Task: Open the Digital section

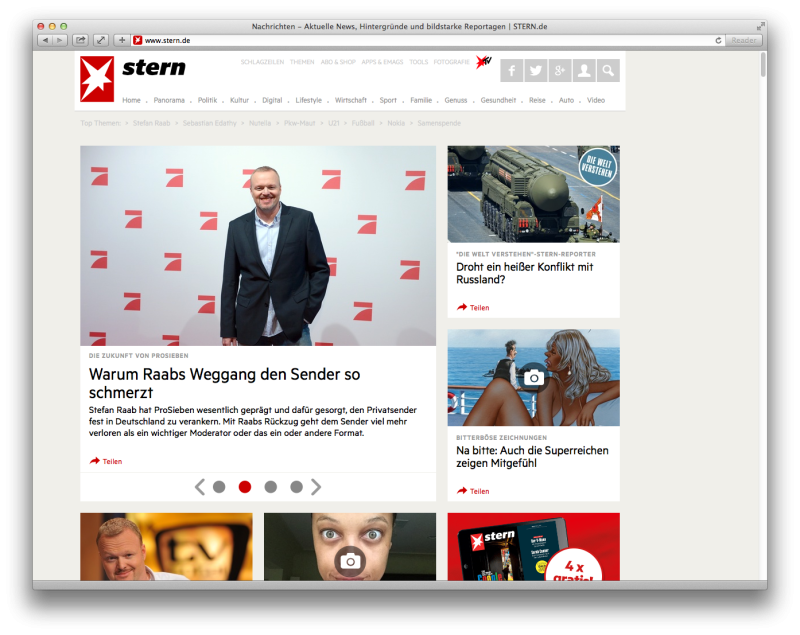Action: coord(272,100)
